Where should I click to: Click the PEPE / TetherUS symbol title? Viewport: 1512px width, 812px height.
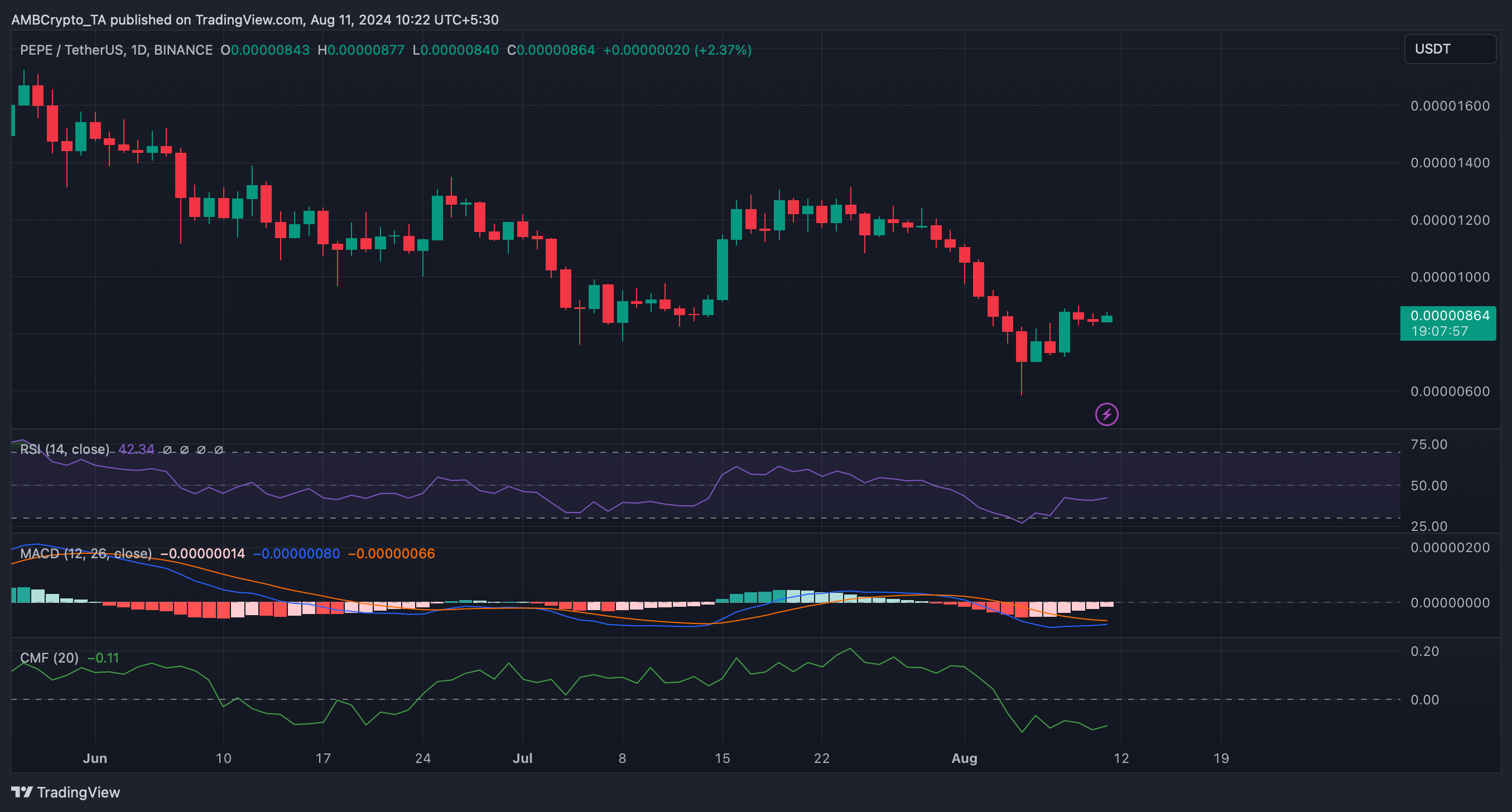[71, 50]
